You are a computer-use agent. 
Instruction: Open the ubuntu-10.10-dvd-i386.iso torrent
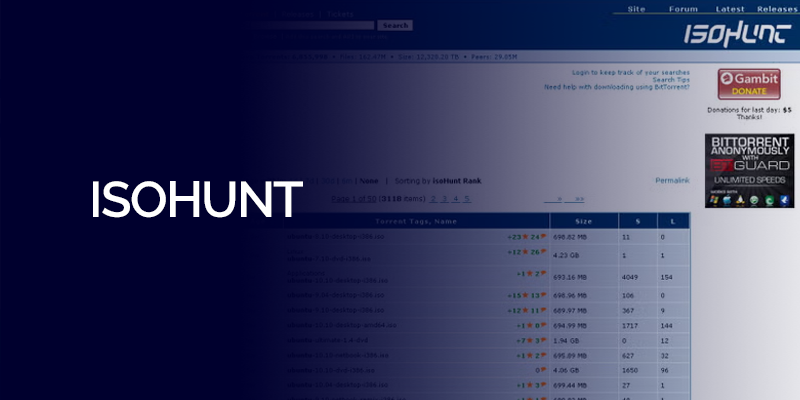click(331, 370)
